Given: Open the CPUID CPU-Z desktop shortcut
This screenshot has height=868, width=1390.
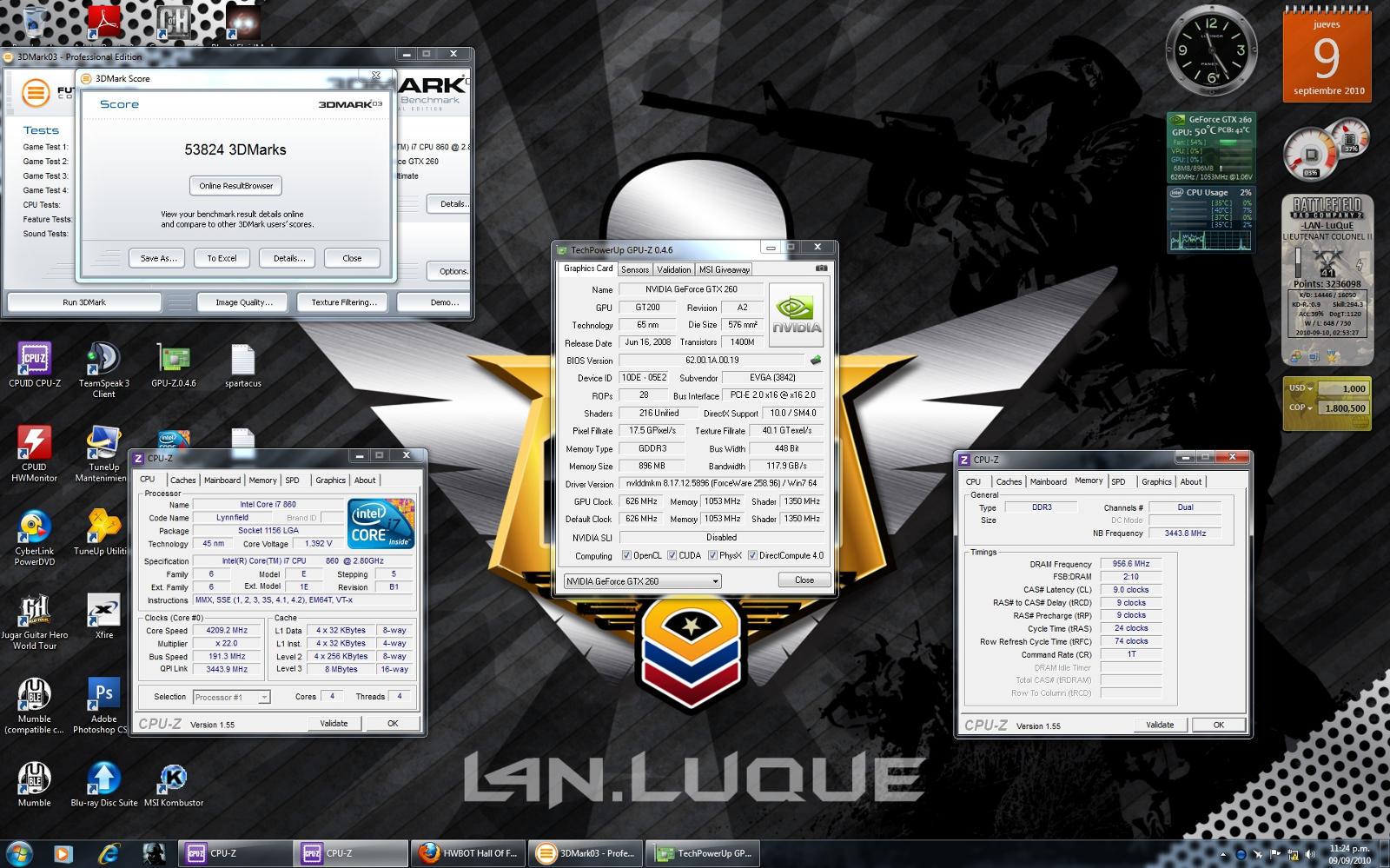Looking at the screenshot, I should (x=35, y=364).
